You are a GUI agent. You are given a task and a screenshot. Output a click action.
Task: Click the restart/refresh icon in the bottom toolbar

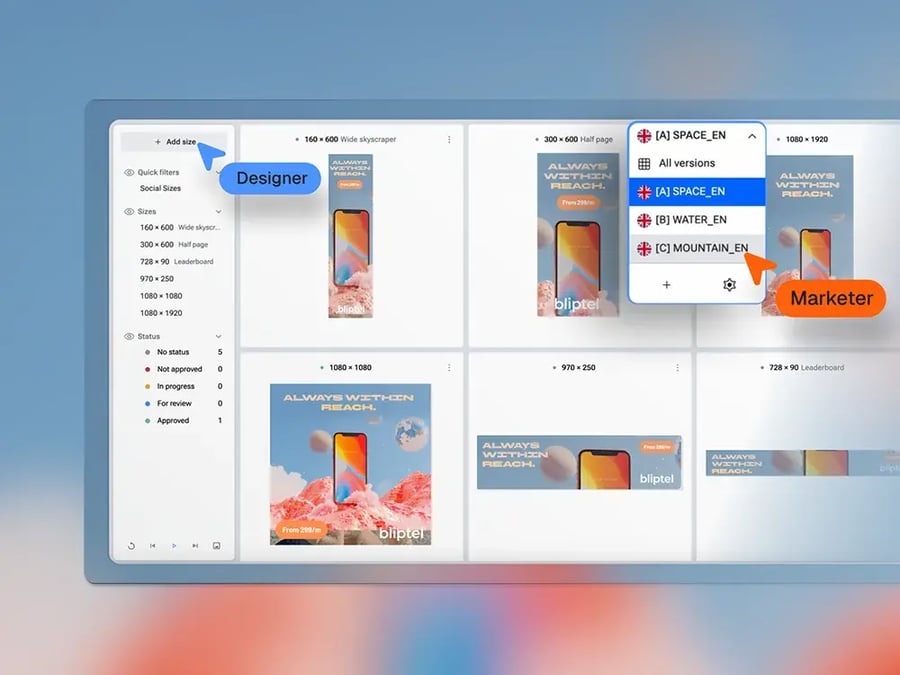[x=131, y=546]
